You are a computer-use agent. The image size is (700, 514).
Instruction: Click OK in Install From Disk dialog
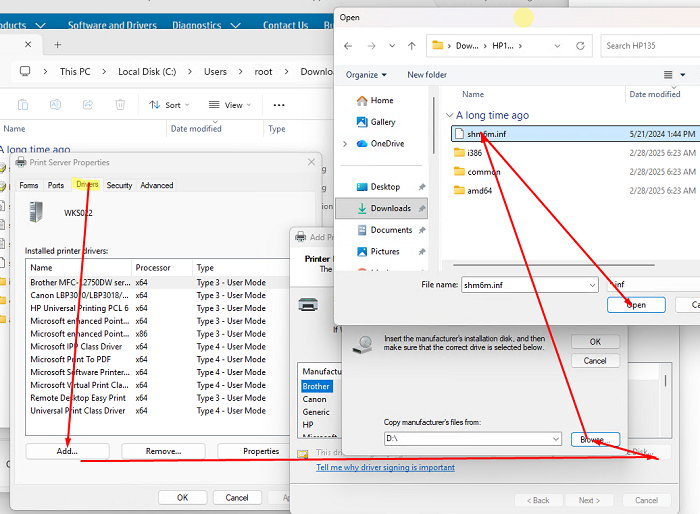coord(595,342)
